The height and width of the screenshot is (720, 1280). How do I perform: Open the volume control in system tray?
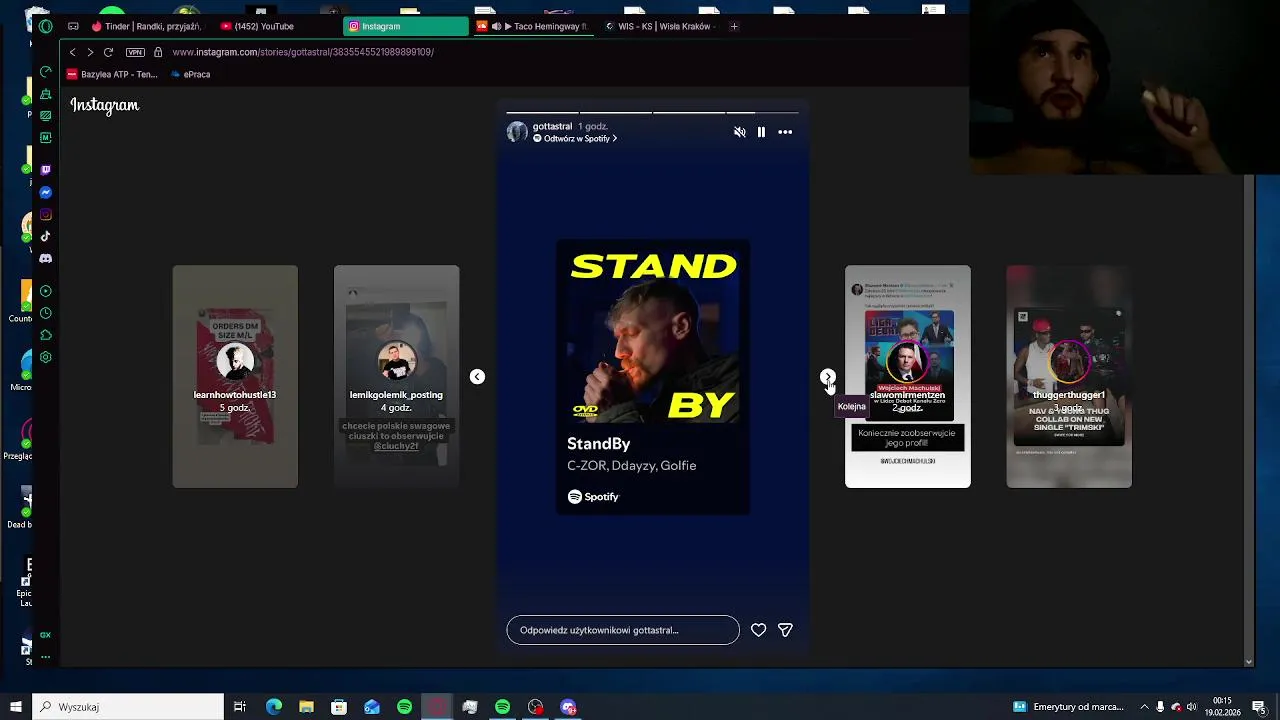1193,707
